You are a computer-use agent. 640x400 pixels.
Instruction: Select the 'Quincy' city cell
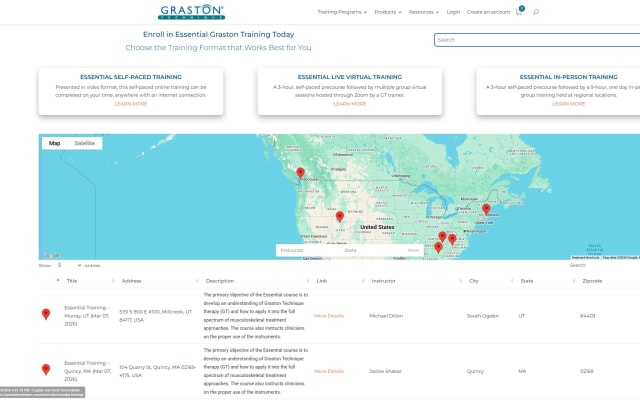[475, 371]
